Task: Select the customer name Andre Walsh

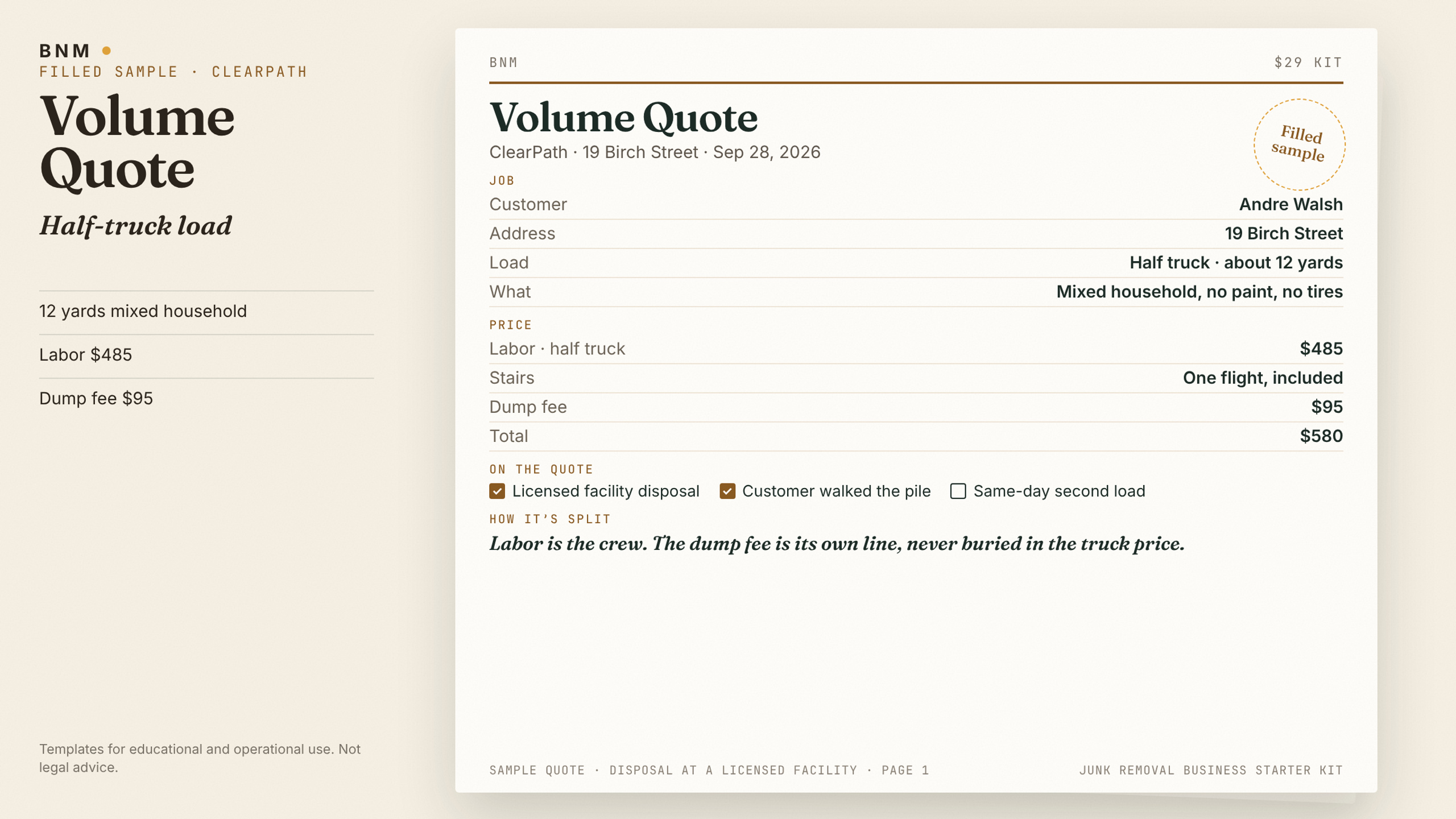Action: click(x=1290, y=204)
